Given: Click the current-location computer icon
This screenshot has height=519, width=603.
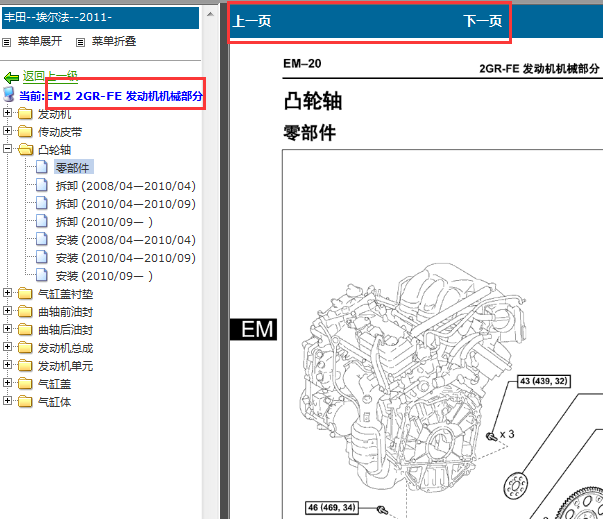Looking at the screenshot, I should tap(9, 94).
